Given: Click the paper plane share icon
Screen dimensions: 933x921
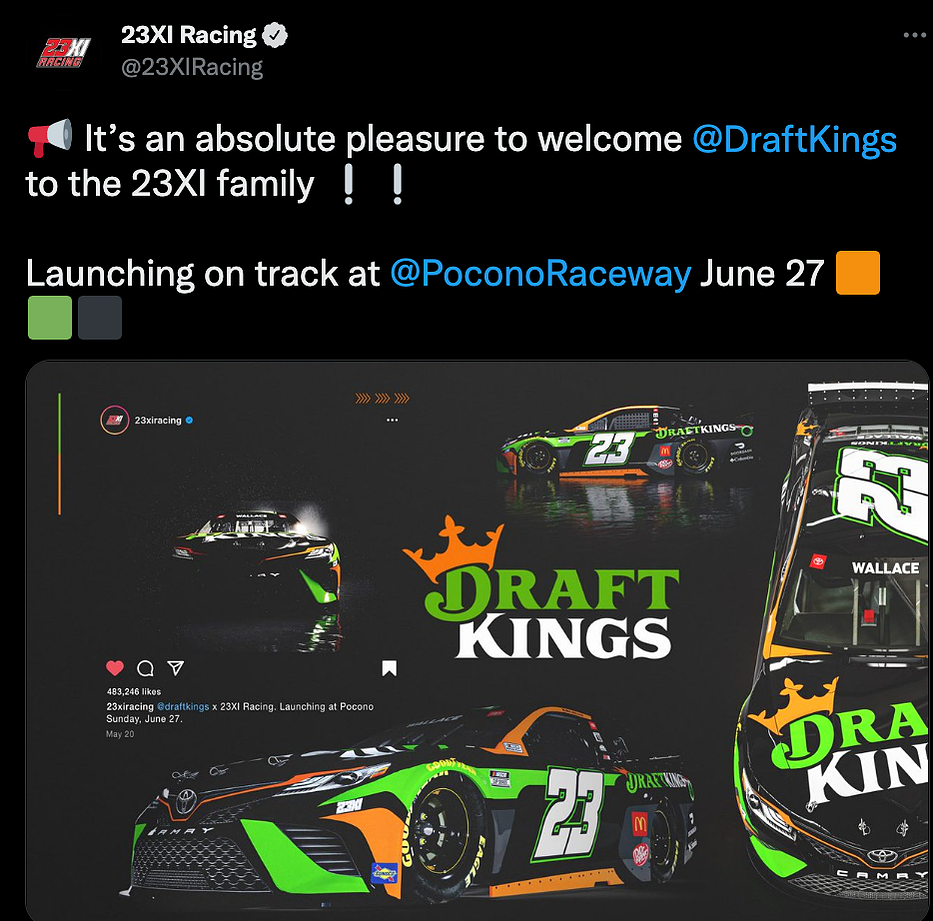Looking at the screenshot, I should coord(176,668).
